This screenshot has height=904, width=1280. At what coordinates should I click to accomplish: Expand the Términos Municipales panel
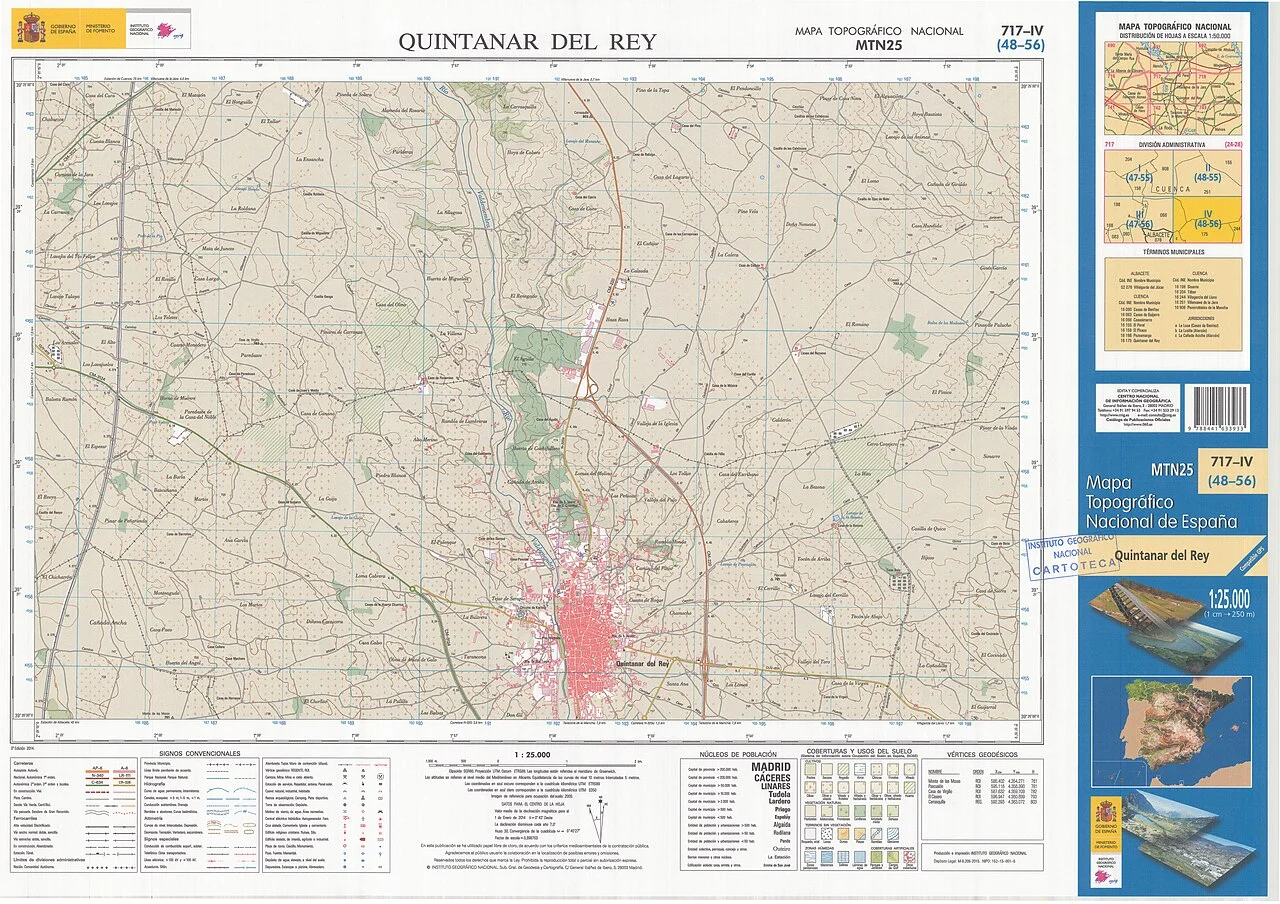[x=1174, y=252]
